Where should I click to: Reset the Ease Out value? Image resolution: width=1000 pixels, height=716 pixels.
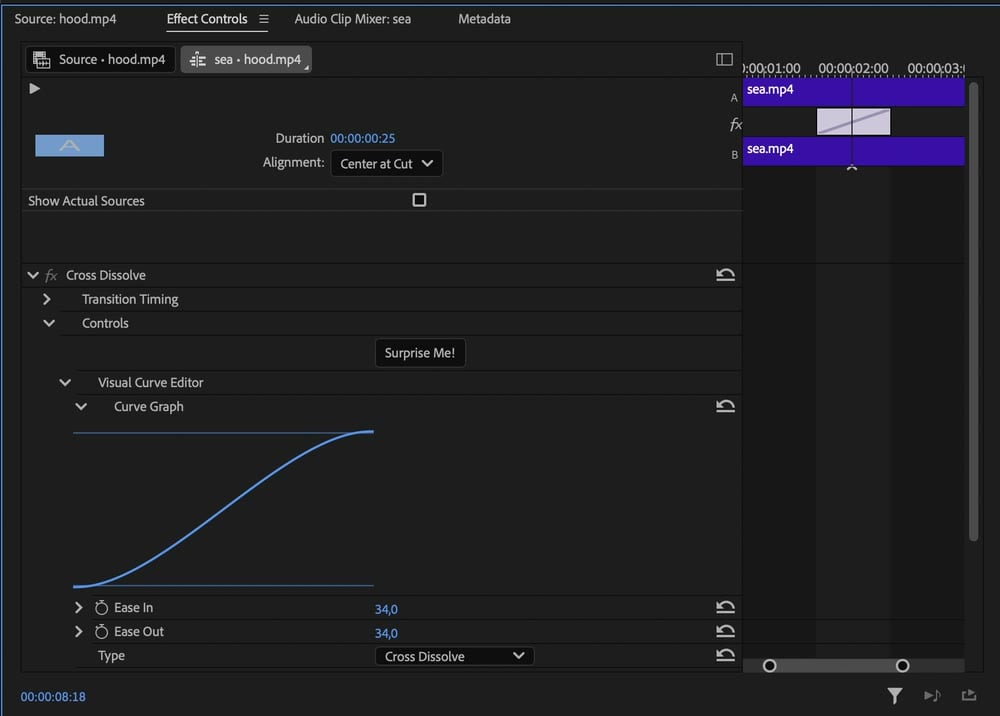pos(725,631)
